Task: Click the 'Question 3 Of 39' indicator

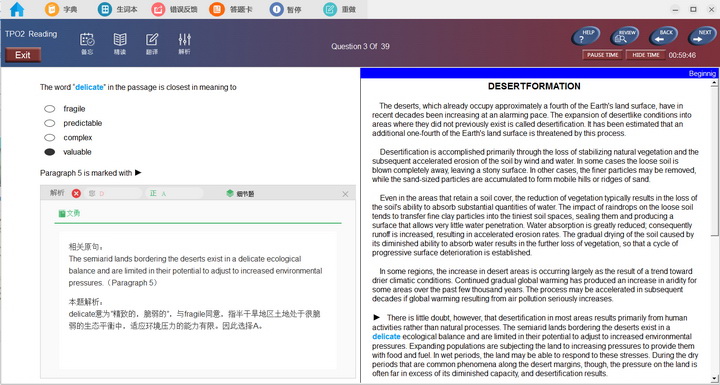Action: pos(360,46)
